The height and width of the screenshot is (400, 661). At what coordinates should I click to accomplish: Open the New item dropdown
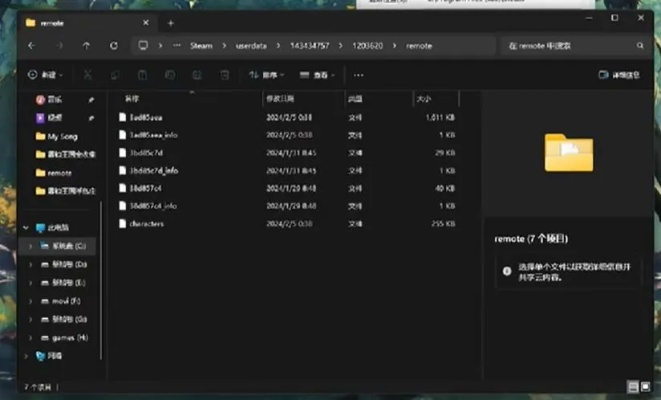[46, 75]
